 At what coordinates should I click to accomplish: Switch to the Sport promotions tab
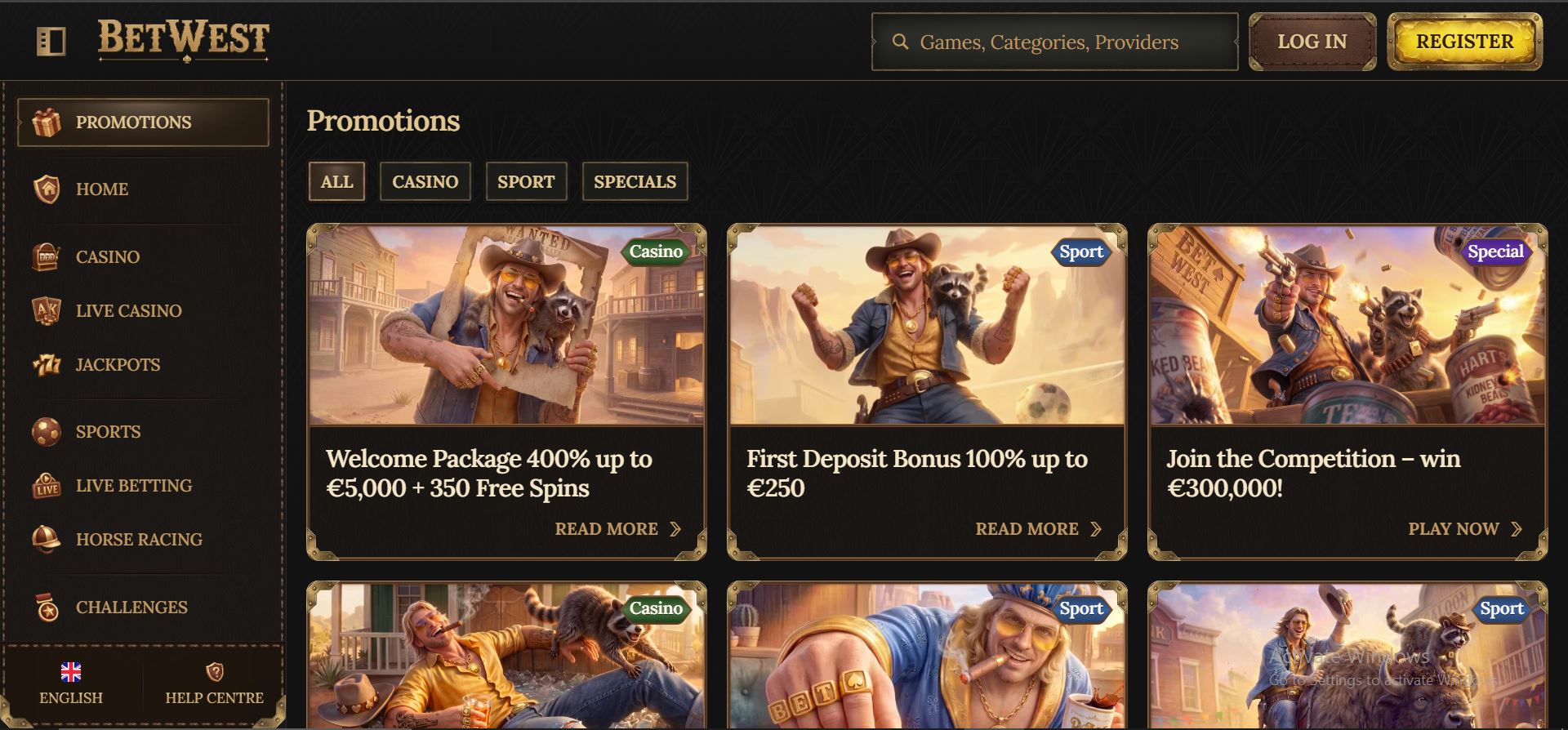point(526,181)
